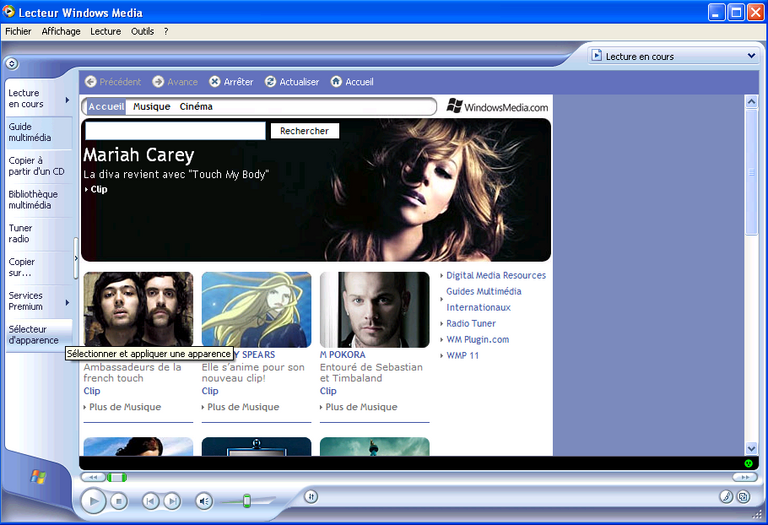Open Copier à partir d'un CD
The image size is (768, 525).
click(x=39, y=166)
